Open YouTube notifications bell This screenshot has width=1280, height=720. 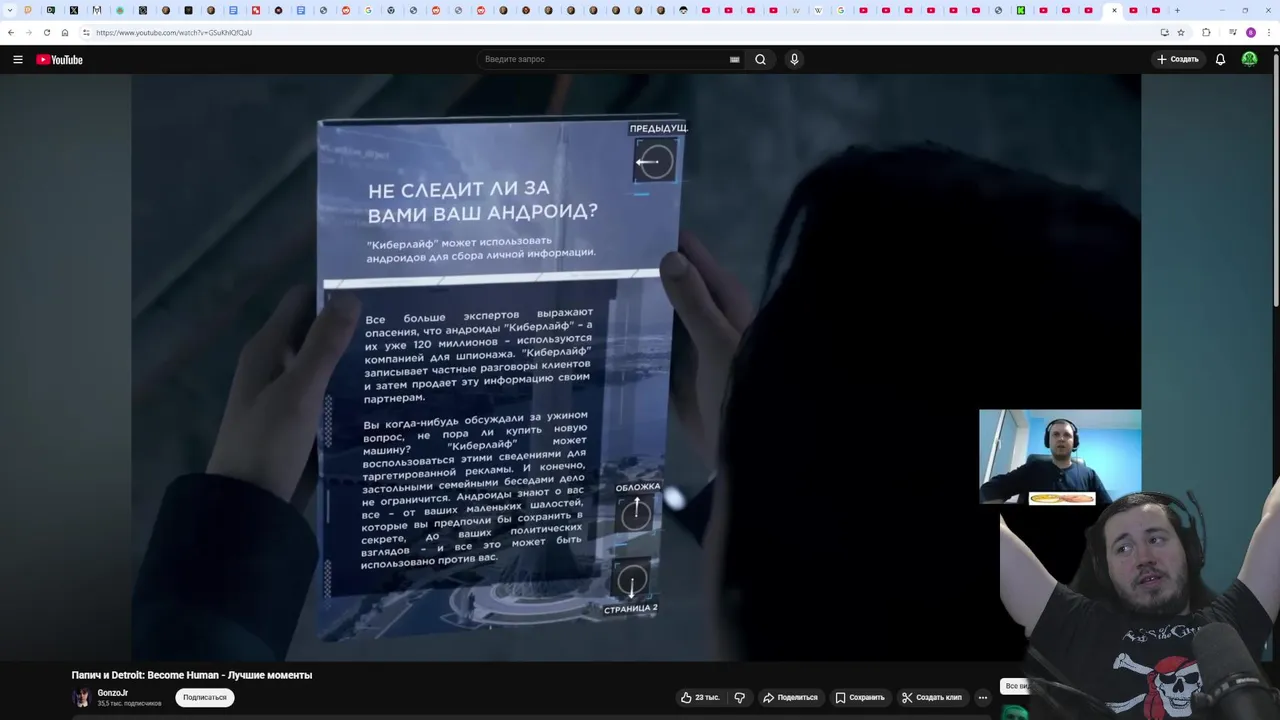(x=1220, y=60)
